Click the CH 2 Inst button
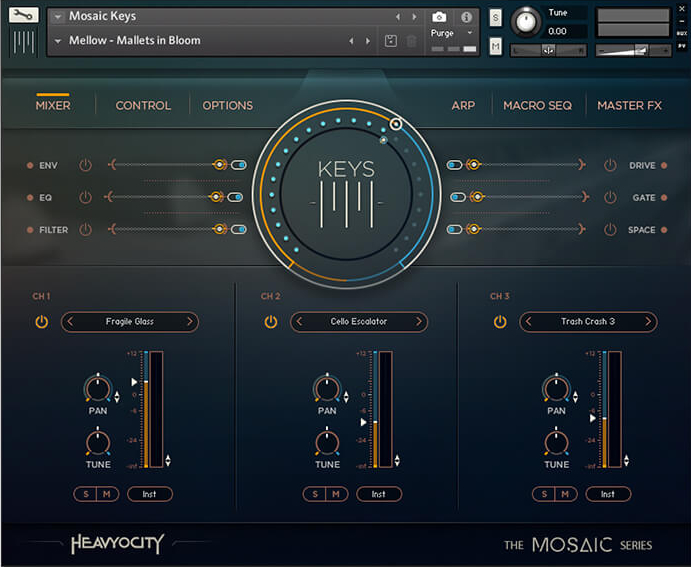This screenshot has width=691, height=567. 379,494
